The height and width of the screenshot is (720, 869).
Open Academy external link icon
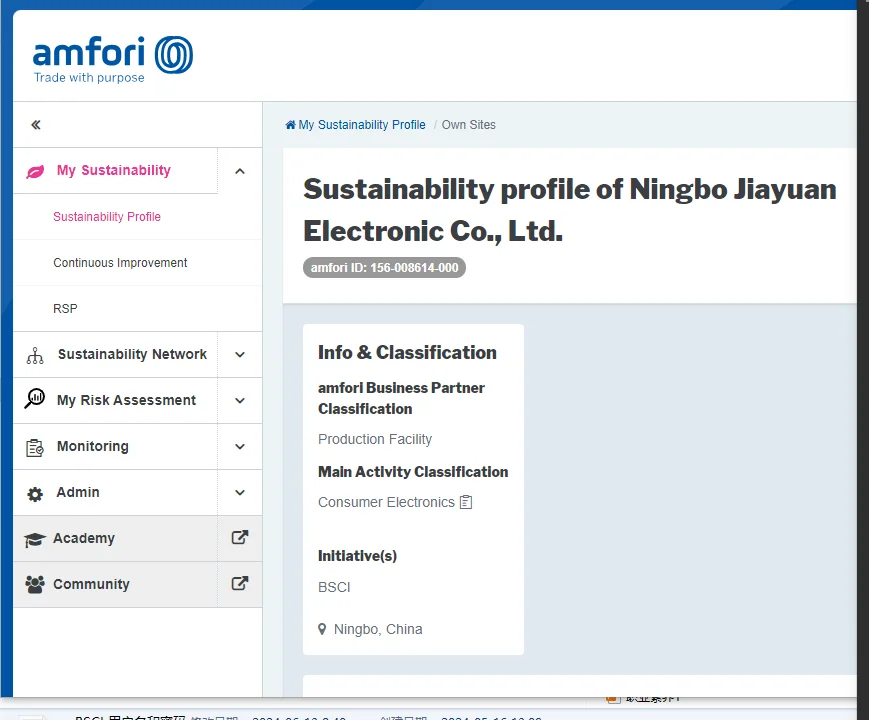240,538
